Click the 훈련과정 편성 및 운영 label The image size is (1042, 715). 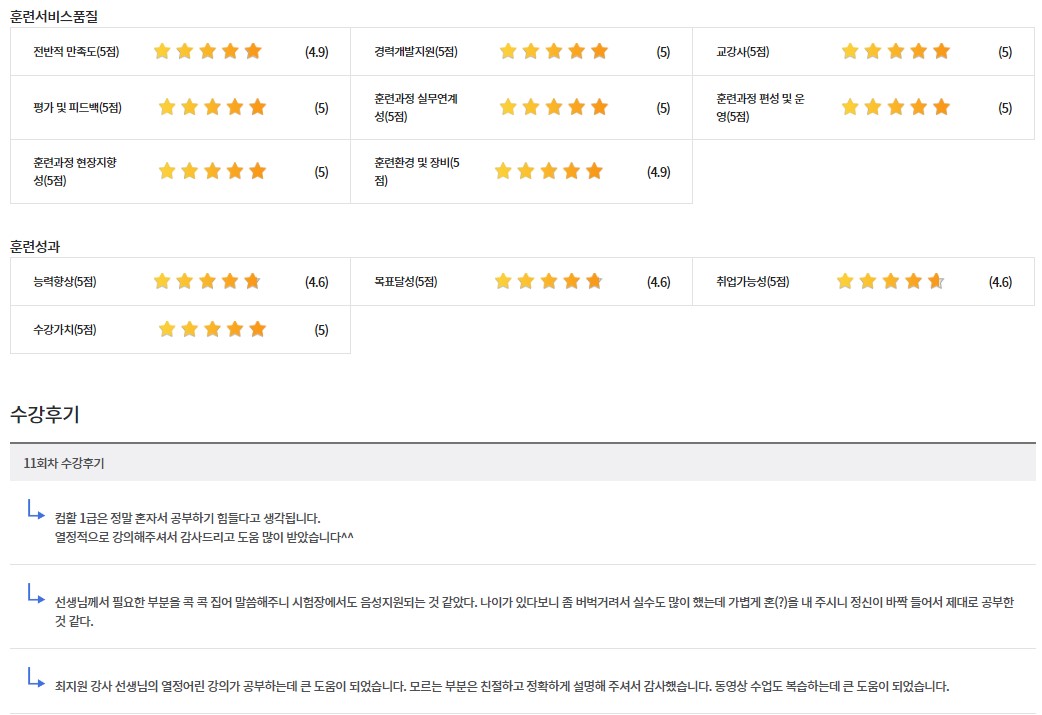click(760, 107)
